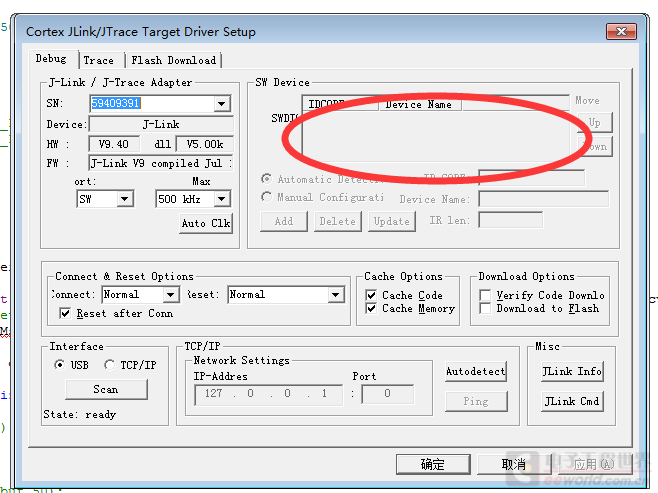
Task: Click the FW J-Link V9 compiled field
Action: [x=161, y=163]
